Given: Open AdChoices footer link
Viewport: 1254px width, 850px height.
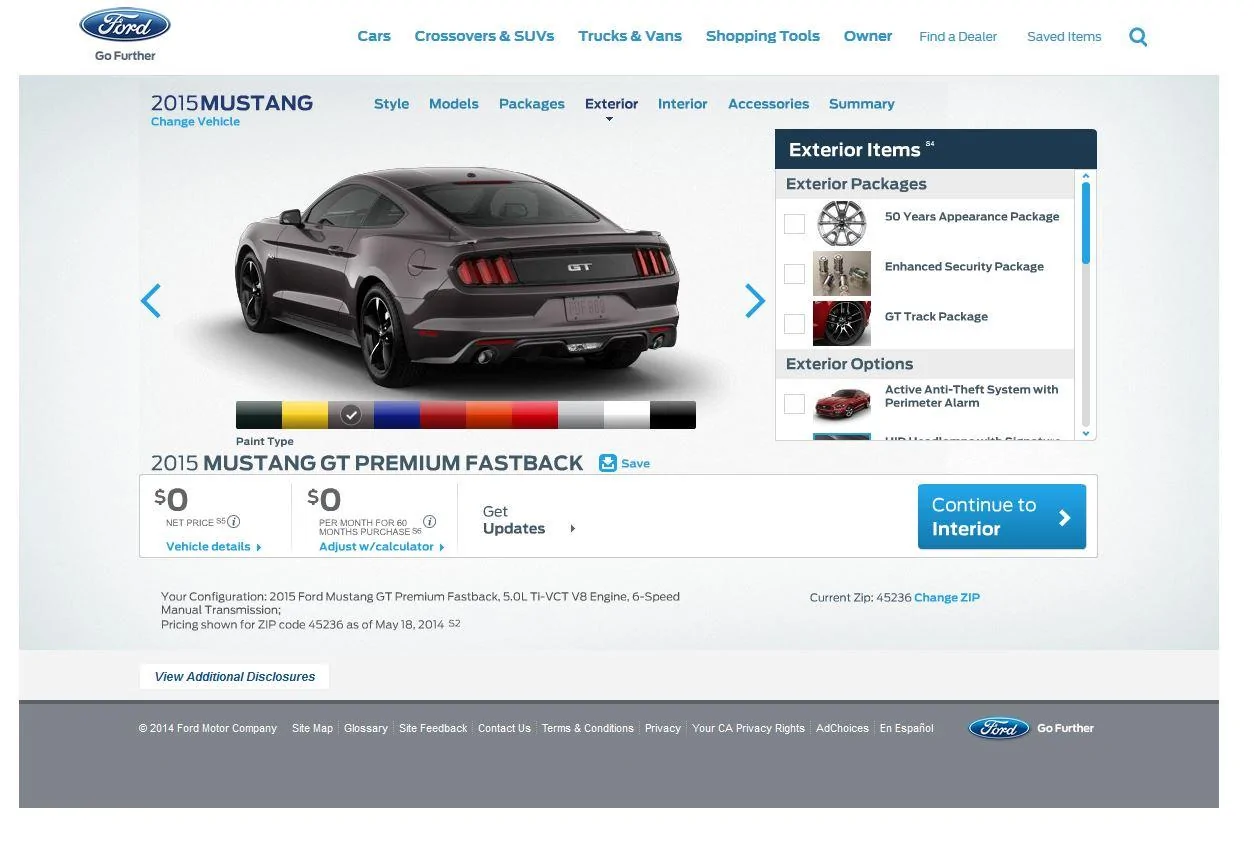Looking at the screenshot, I should (842, 729).
